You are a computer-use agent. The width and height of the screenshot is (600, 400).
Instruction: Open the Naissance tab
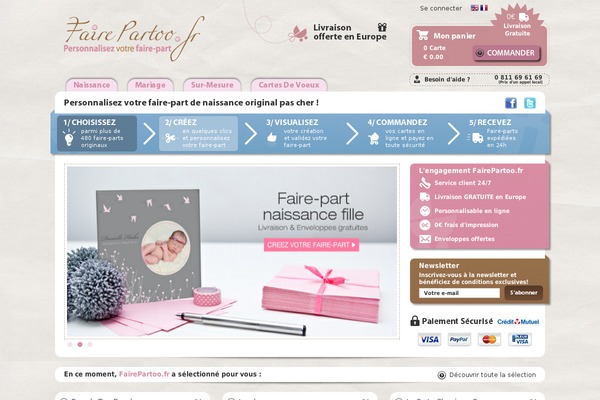pos(91,85)
